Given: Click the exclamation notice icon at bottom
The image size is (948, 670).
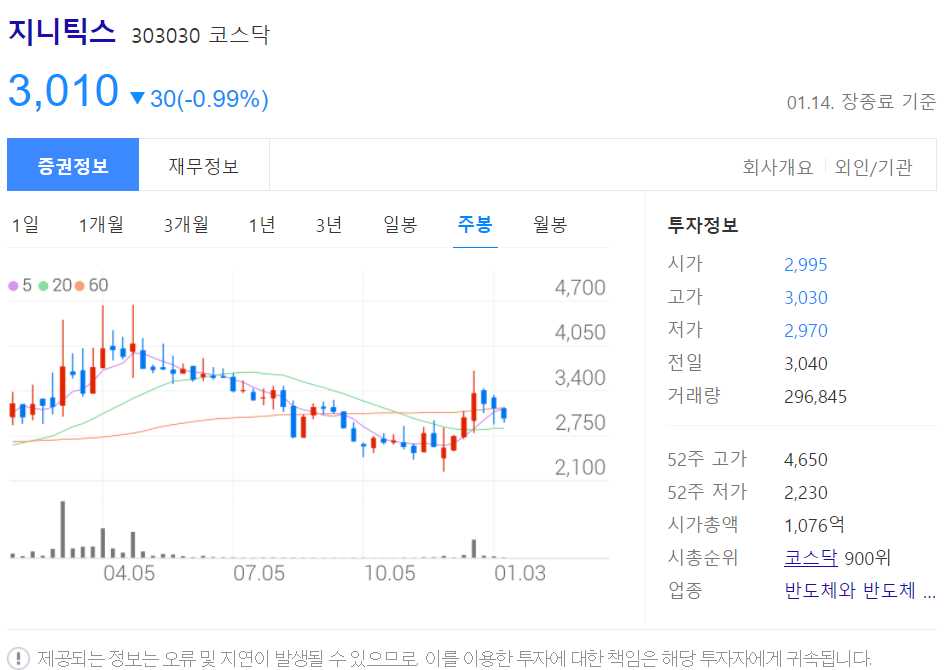Looking at the screenshot, I should click(x=18, y=658).
